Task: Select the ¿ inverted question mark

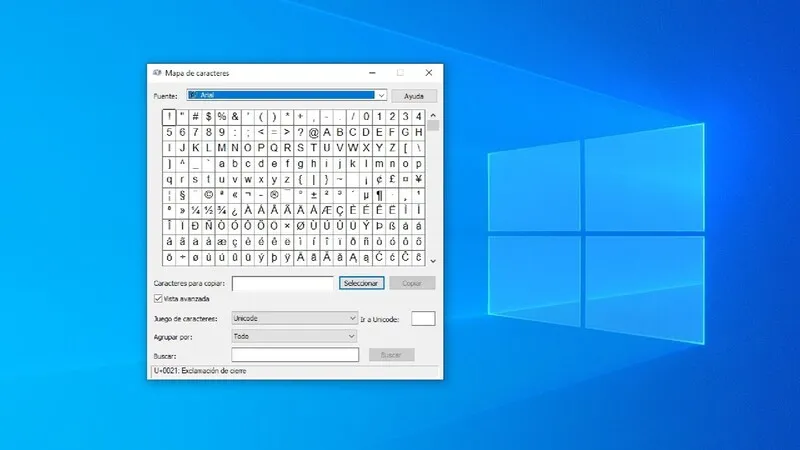Action: [235, 210]
